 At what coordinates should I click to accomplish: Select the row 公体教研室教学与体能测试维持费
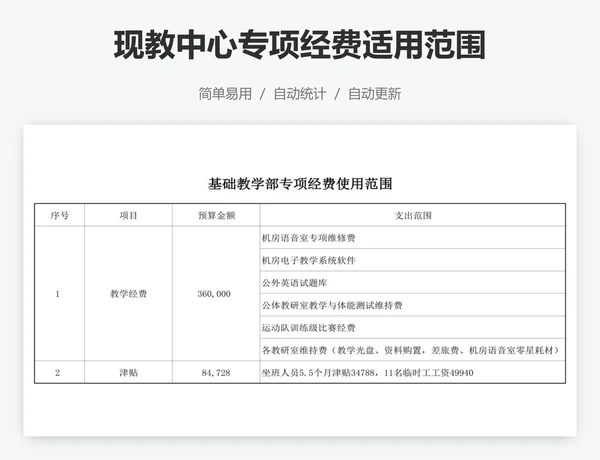[x=412, y=305]
